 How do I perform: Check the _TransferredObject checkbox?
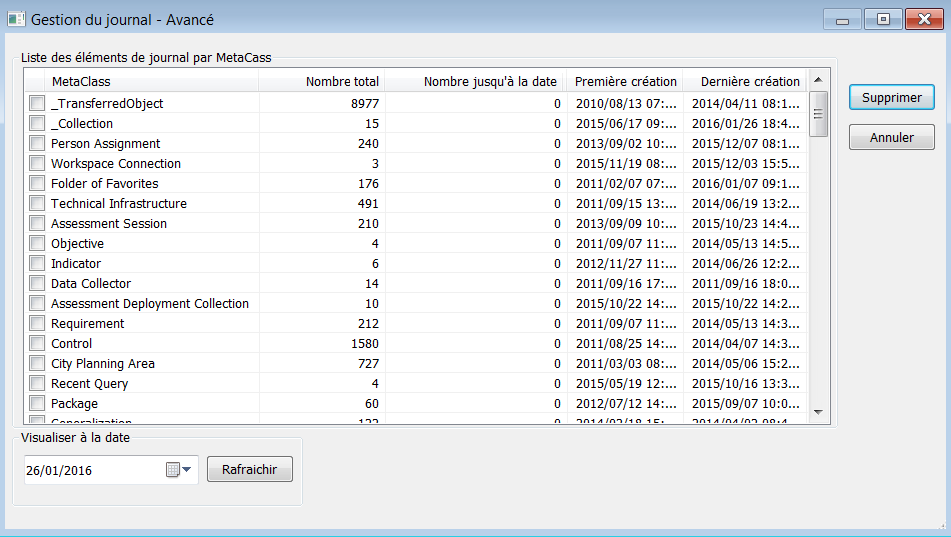[37, 103]
